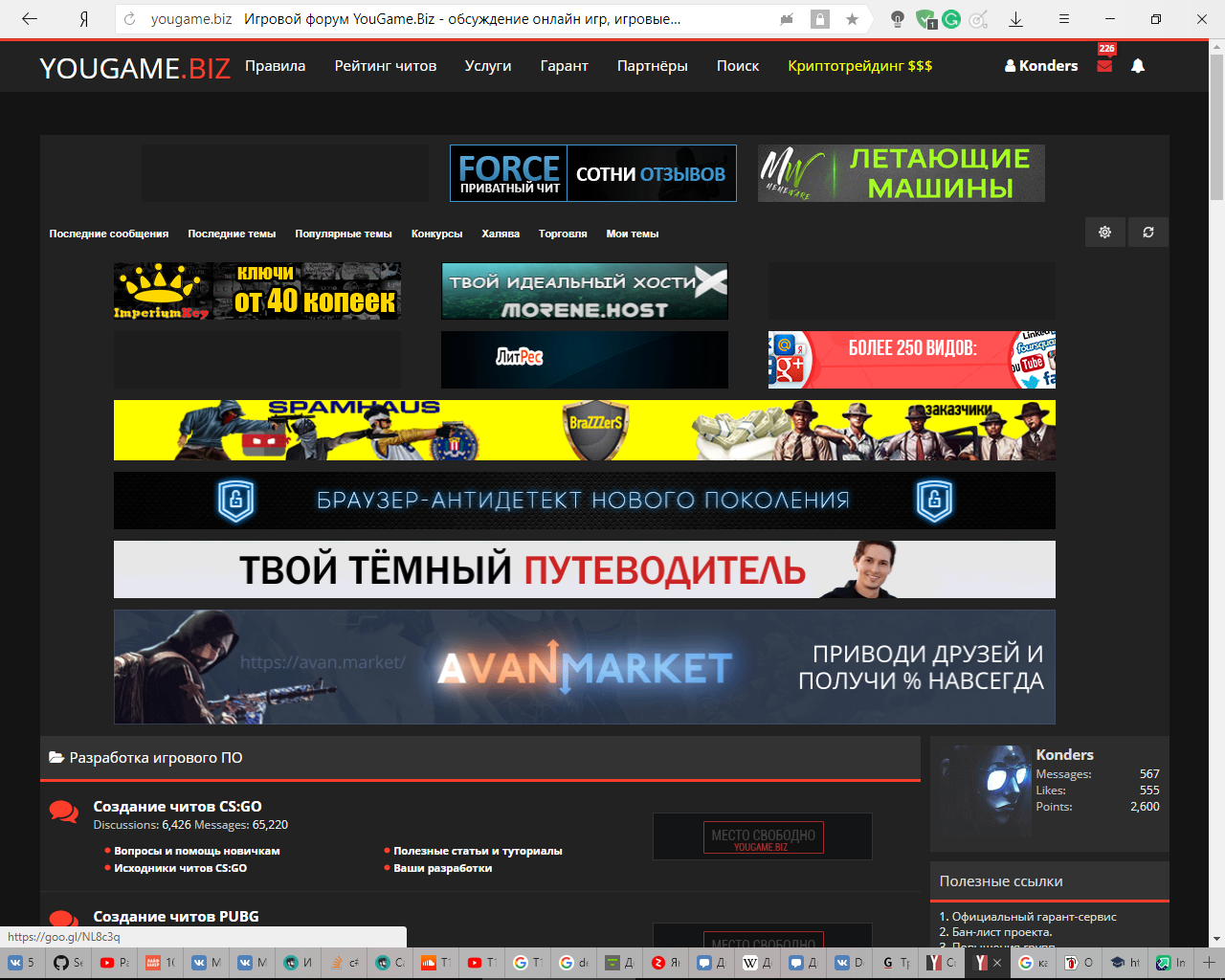Show Последние сообщения feed
The height and width of the screenshot is (980, 1225).
click(x=109, y=234)
